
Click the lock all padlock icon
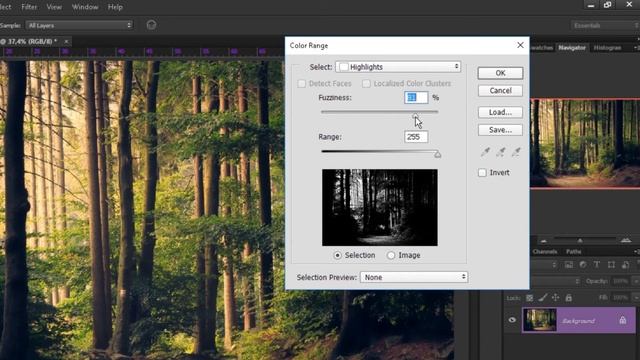coord(569,298)
